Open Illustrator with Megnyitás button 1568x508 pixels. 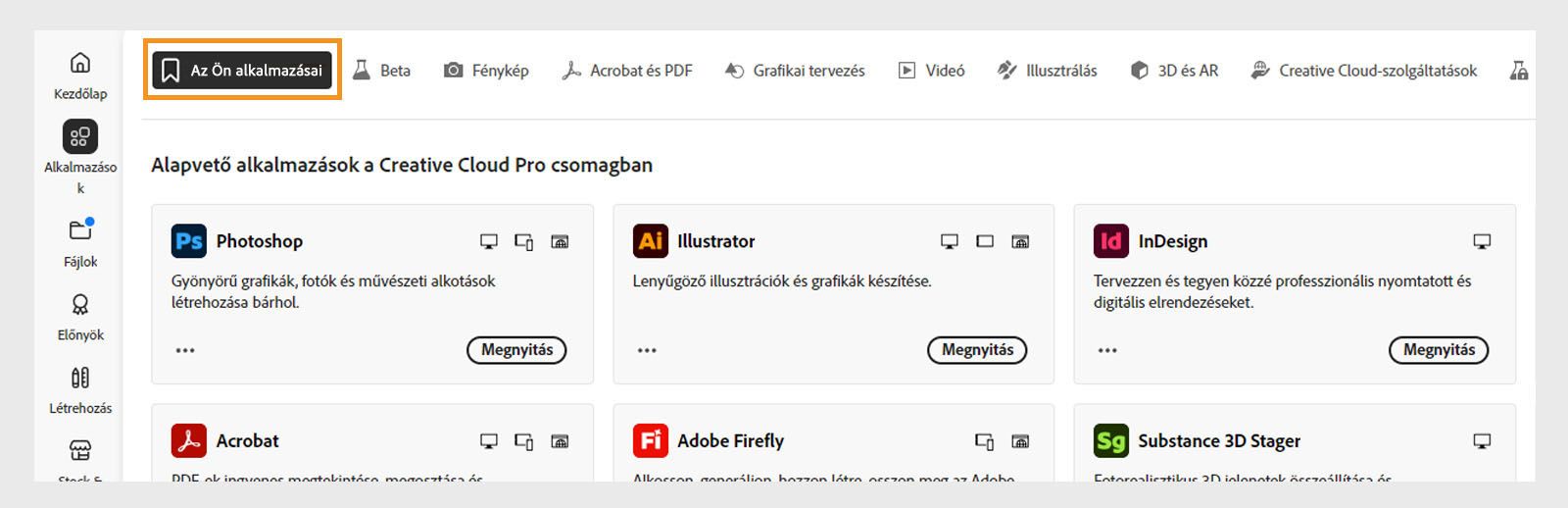coord(977,350)
